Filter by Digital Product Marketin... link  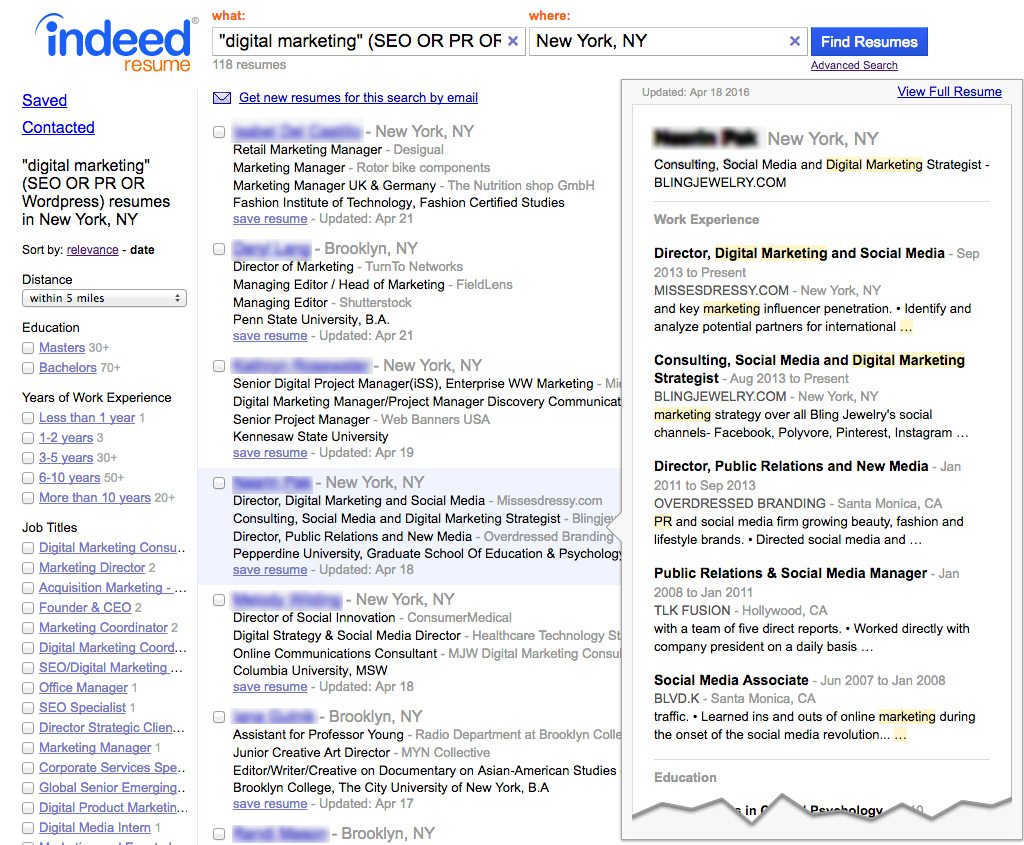113,808
